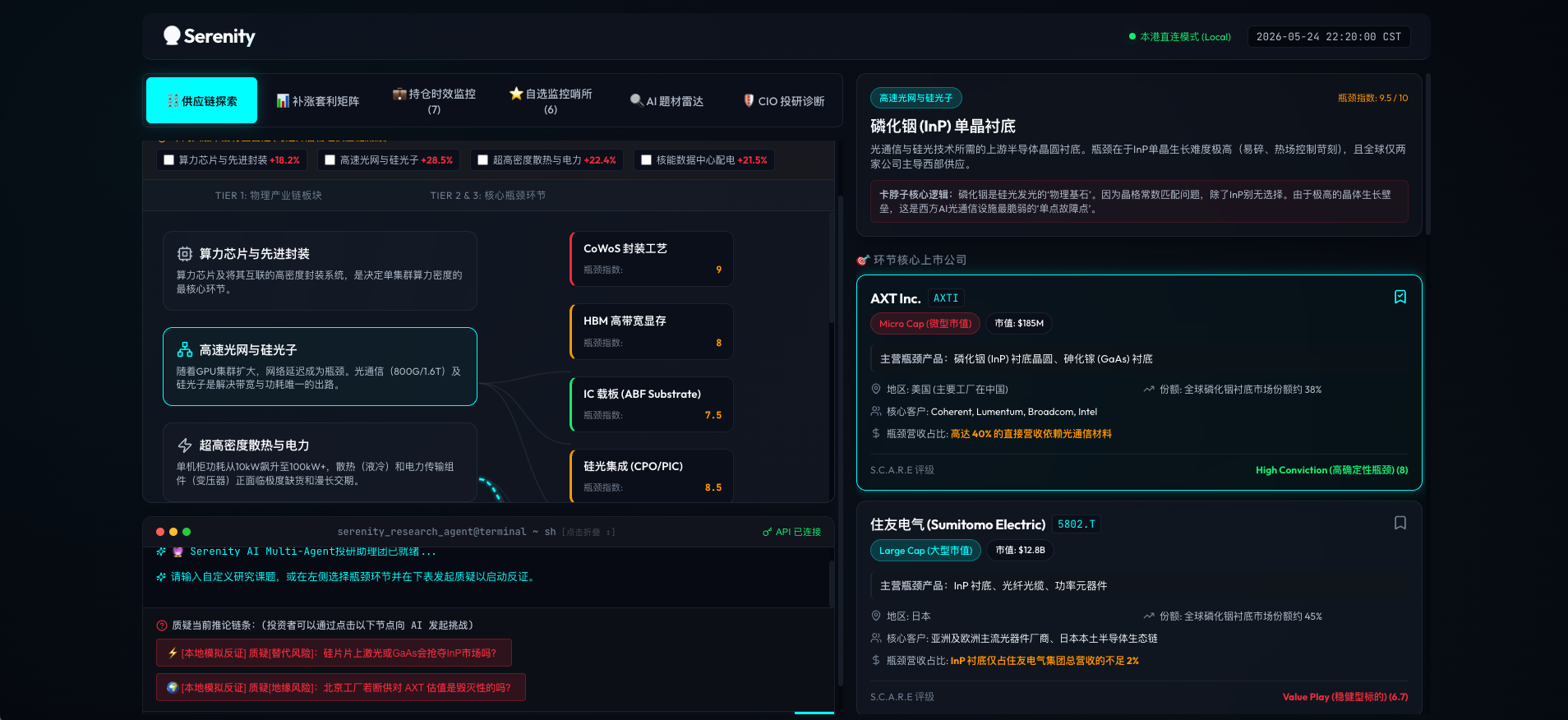Screen dimensions: 1568x720
Task: Click the dollar icon beside 不足 2% revenue line
Action: (876, 660)
